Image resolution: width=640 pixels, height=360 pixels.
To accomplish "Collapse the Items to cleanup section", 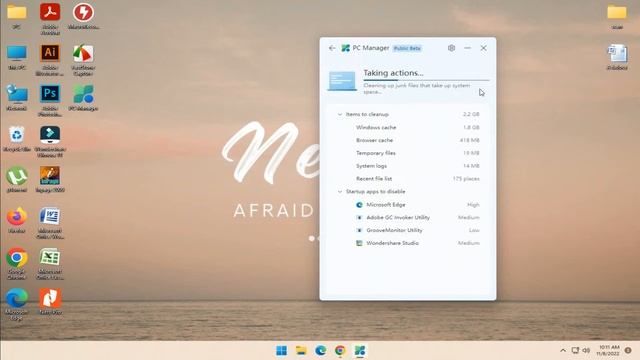I will click(340, 114).
